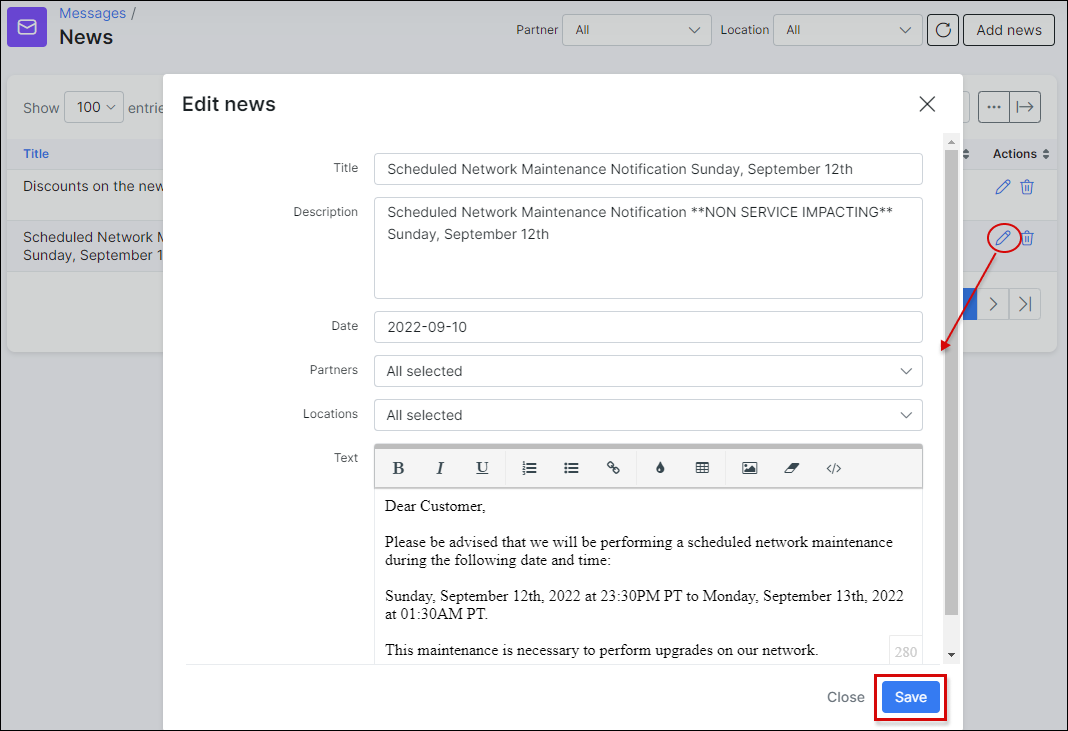The height and width of the screenshot is (731, 1068).
Task: Click the scrollbar up arrow
Action: 952,142
